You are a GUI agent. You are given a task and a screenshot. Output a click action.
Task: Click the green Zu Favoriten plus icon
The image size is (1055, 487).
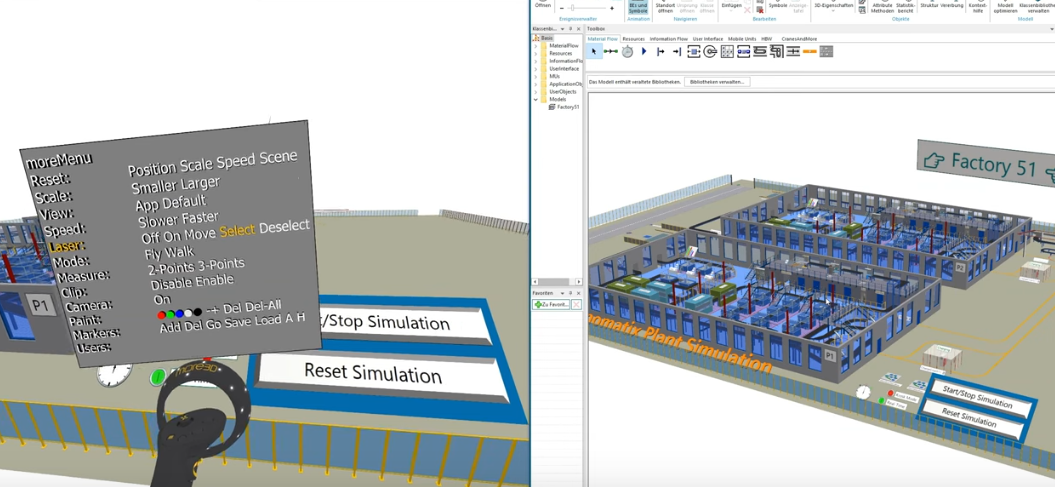539,304
